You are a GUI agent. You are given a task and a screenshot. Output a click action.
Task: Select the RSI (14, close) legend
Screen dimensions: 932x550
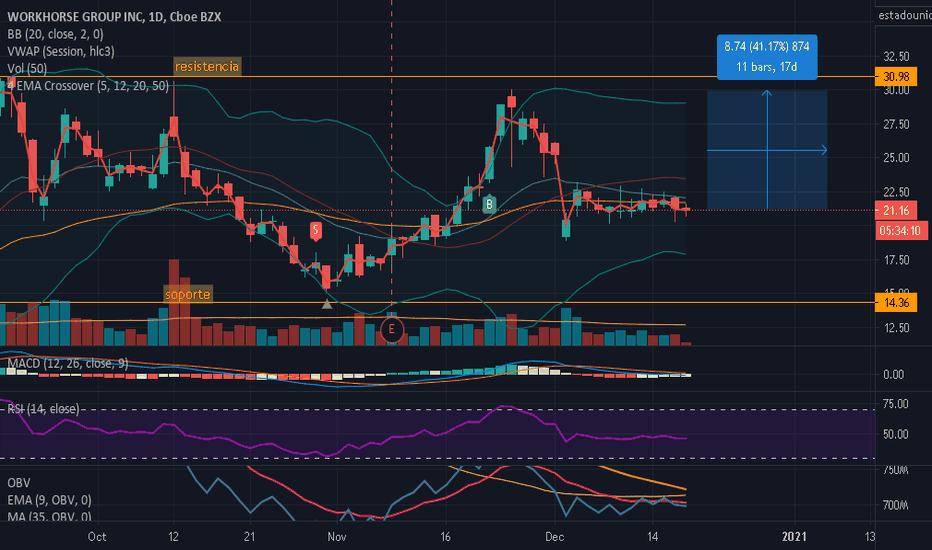pyautogui.click(x=43, y=408)
